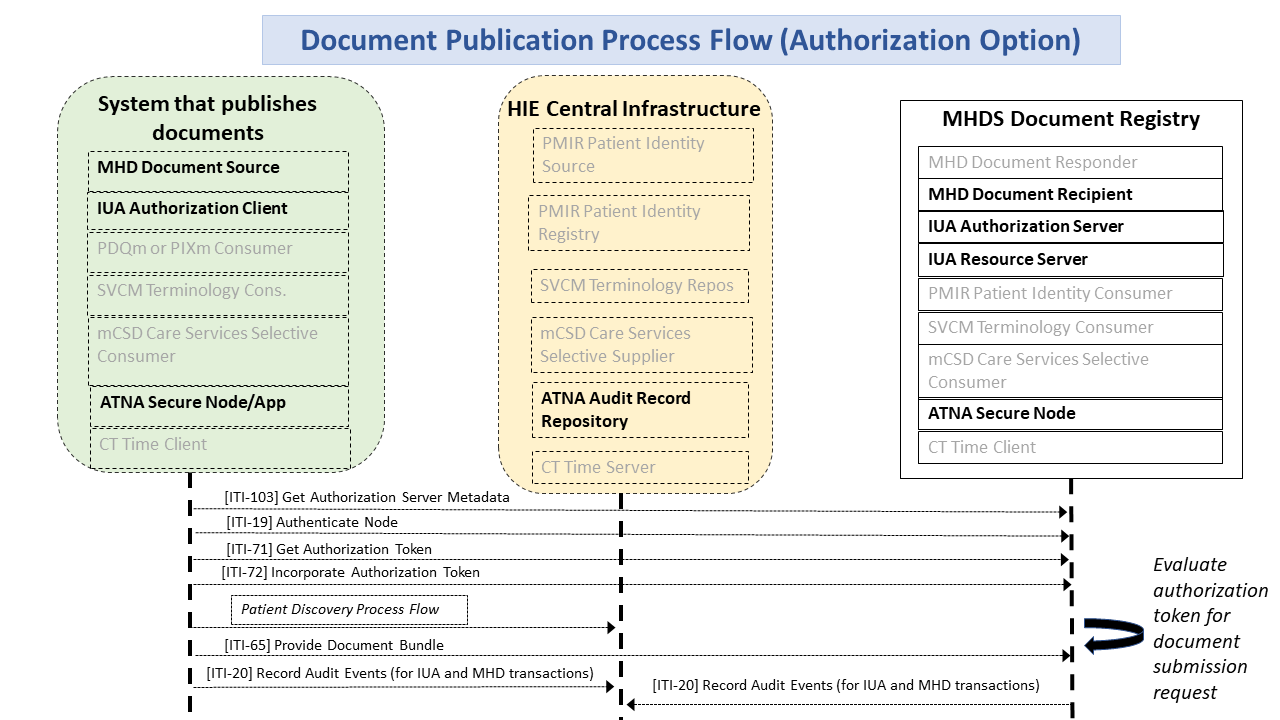Click the MHD Document Recipient row

pos(1070,195)
